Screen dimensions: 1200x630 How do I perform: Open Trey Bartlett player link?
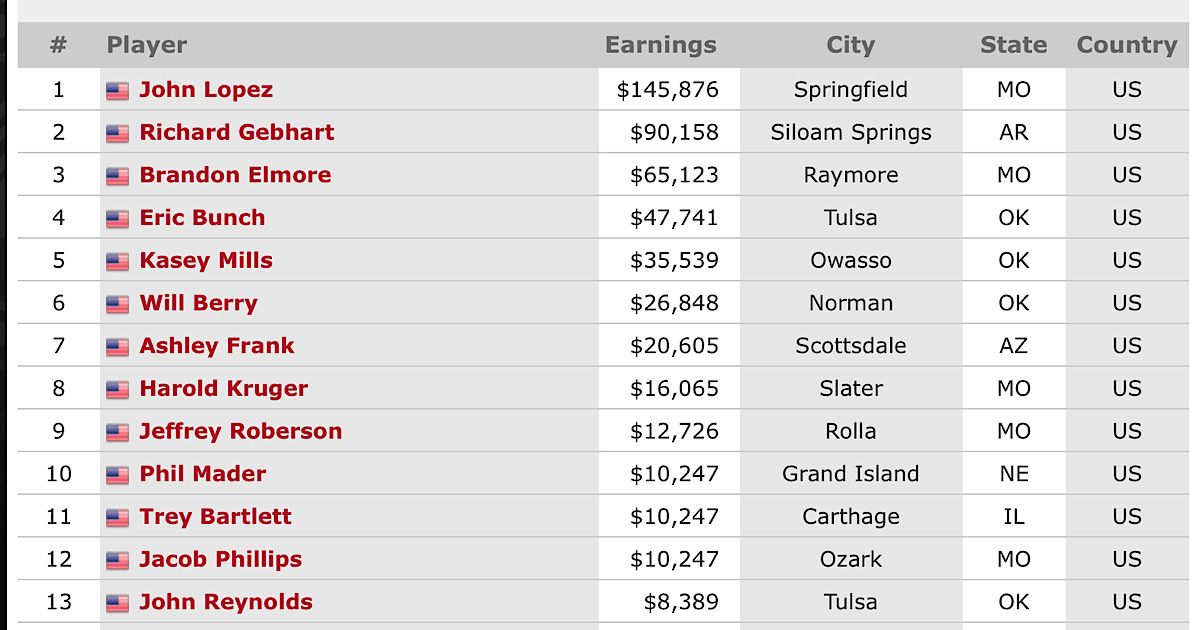(x=215, y=516)
